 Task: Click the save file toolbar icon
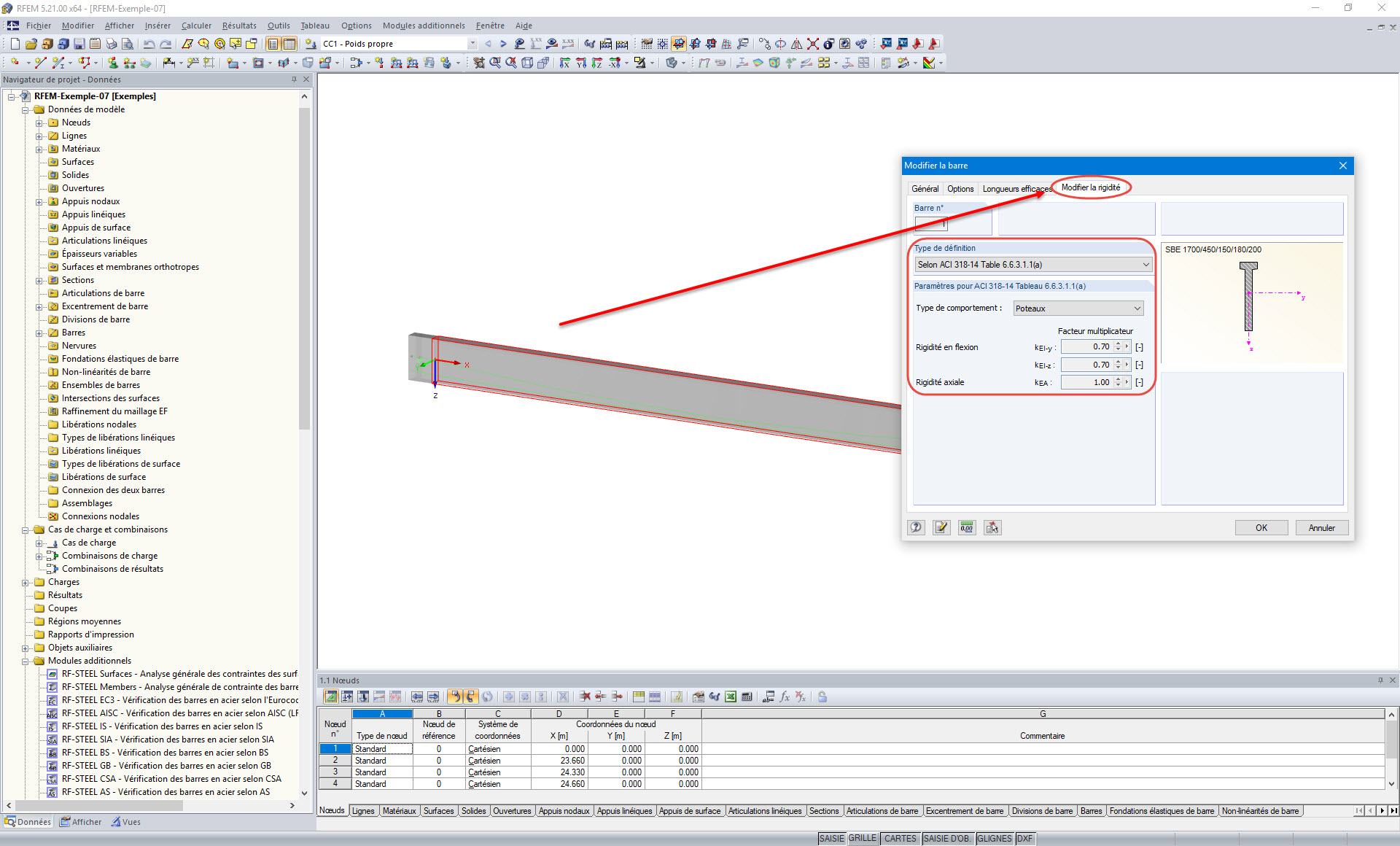[x=79, y=44]
